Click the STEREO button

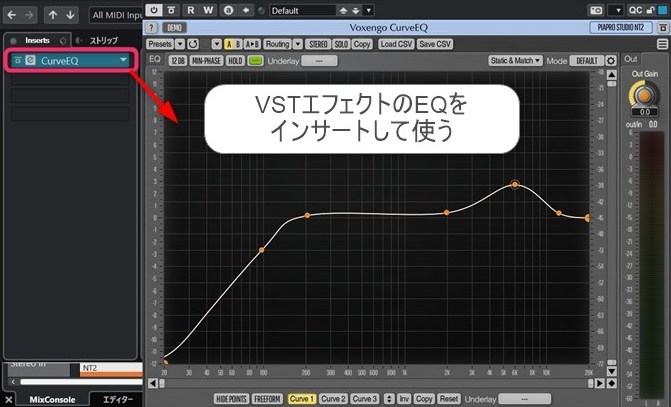(318, 44)
